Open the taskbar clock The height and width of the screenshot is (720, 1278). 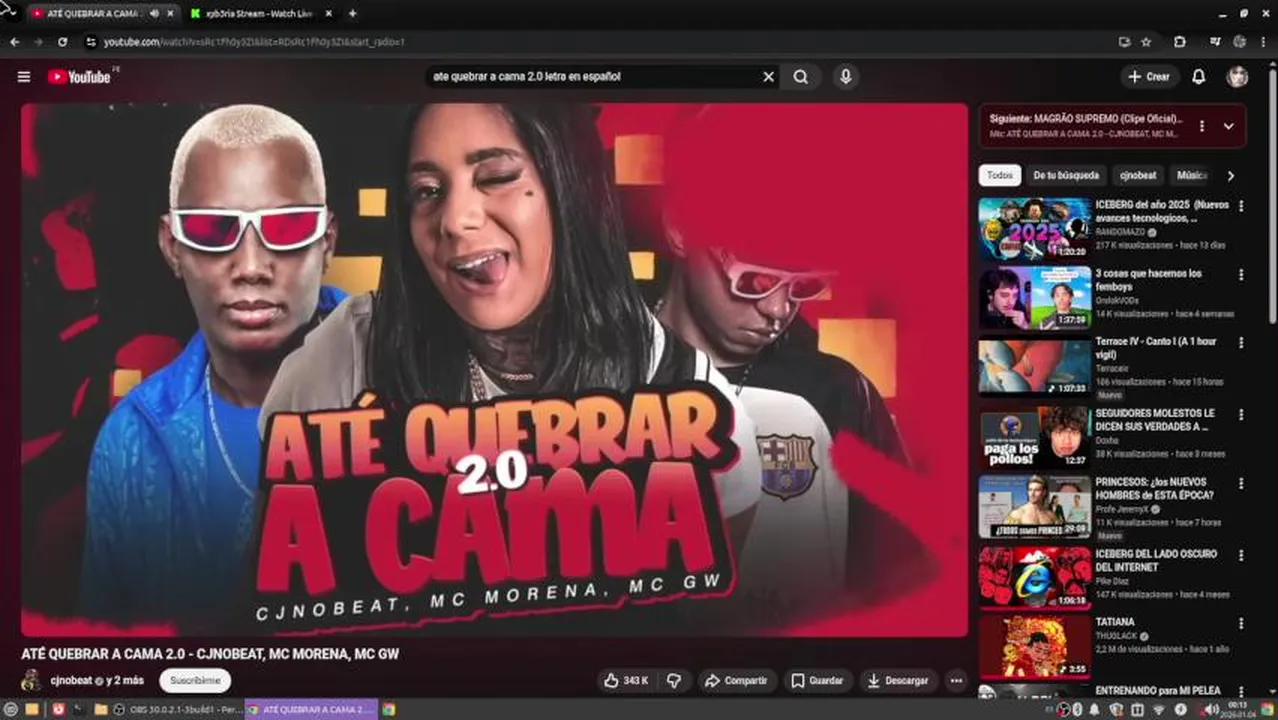pos(1238,709)
